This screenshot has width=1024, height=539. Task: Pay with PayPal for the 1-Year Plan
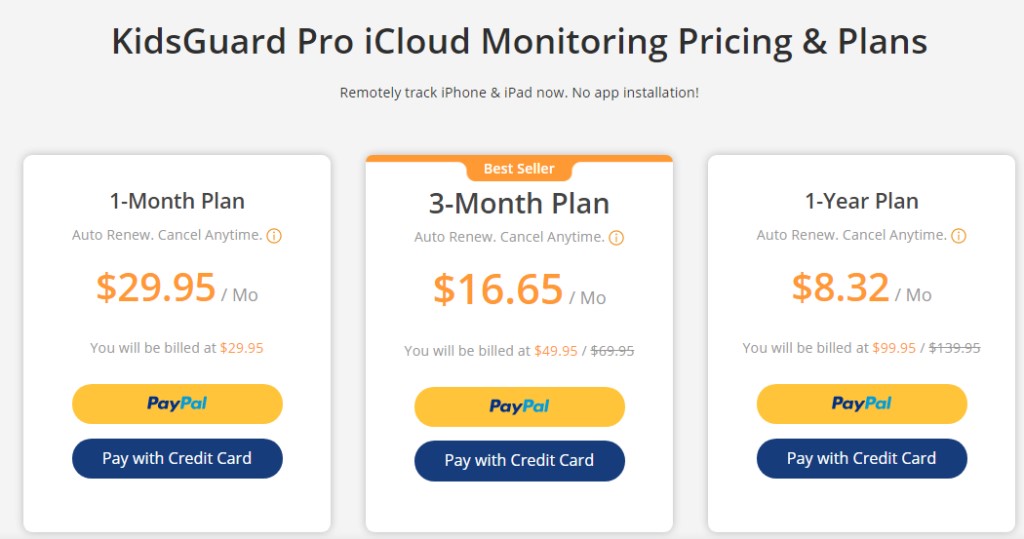coord(861,404)
